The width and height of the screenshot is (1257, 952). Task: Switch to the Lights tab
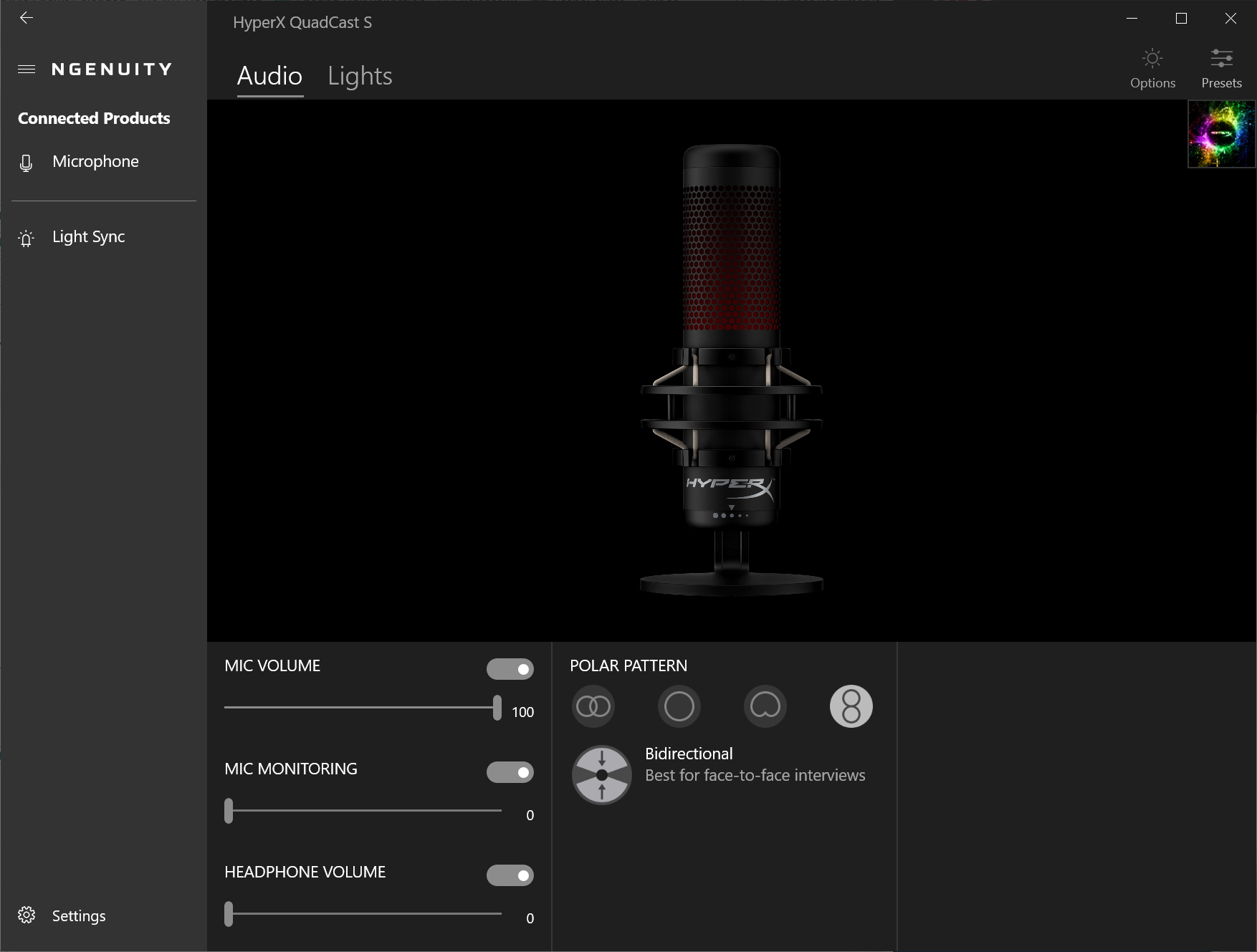pos(360,76)
